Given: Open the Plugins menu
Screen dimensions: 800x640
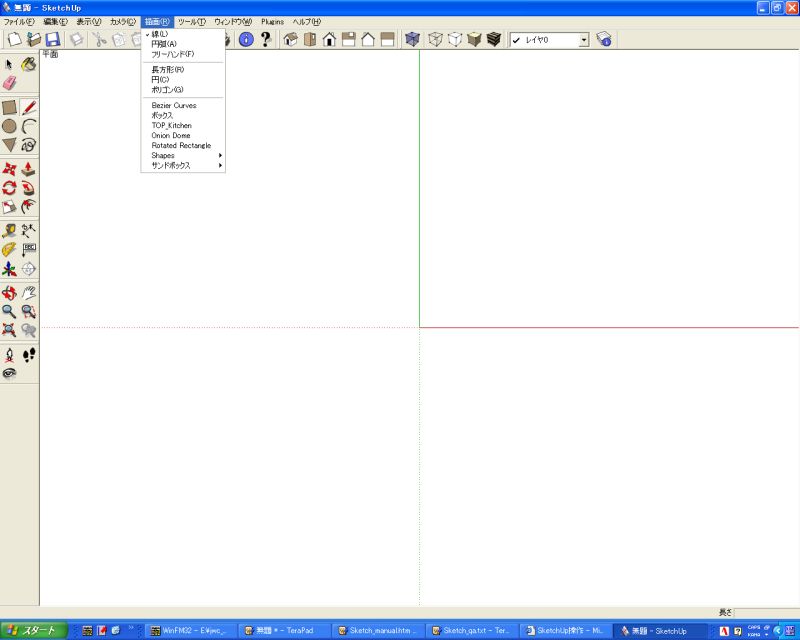Looking at the screenshot, I should coord(272,22).
